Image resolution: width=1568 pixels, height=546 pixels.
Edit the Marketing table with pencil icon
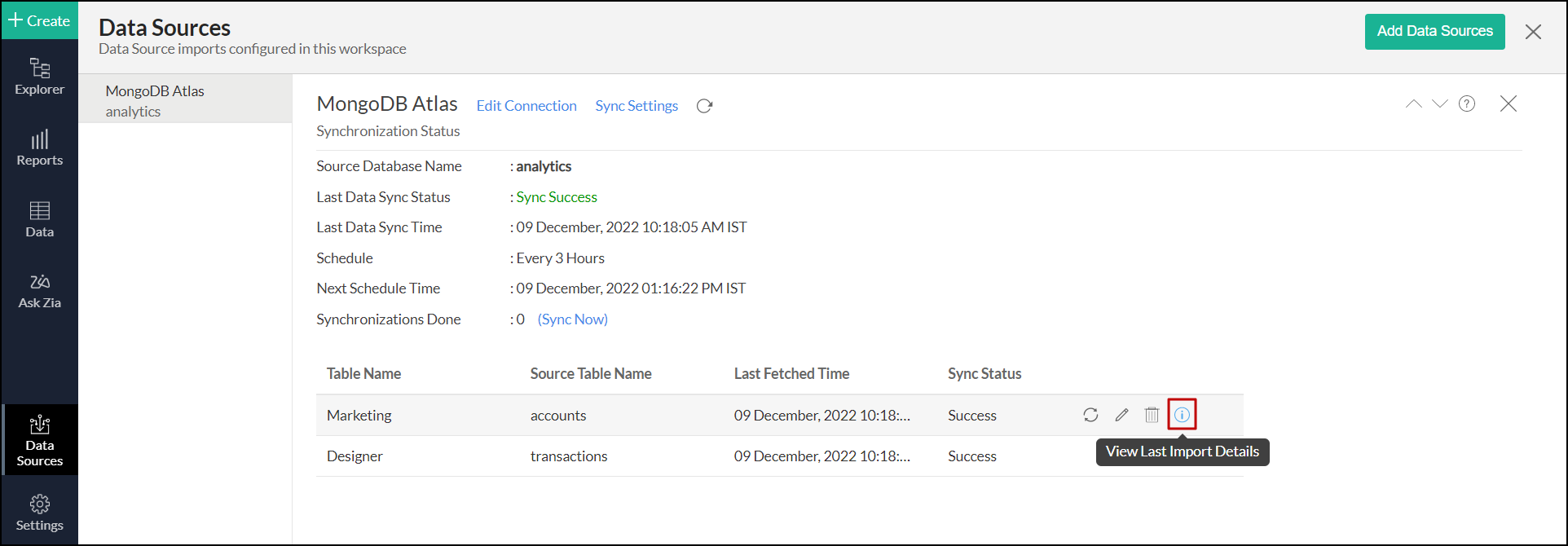(1121, 415)
